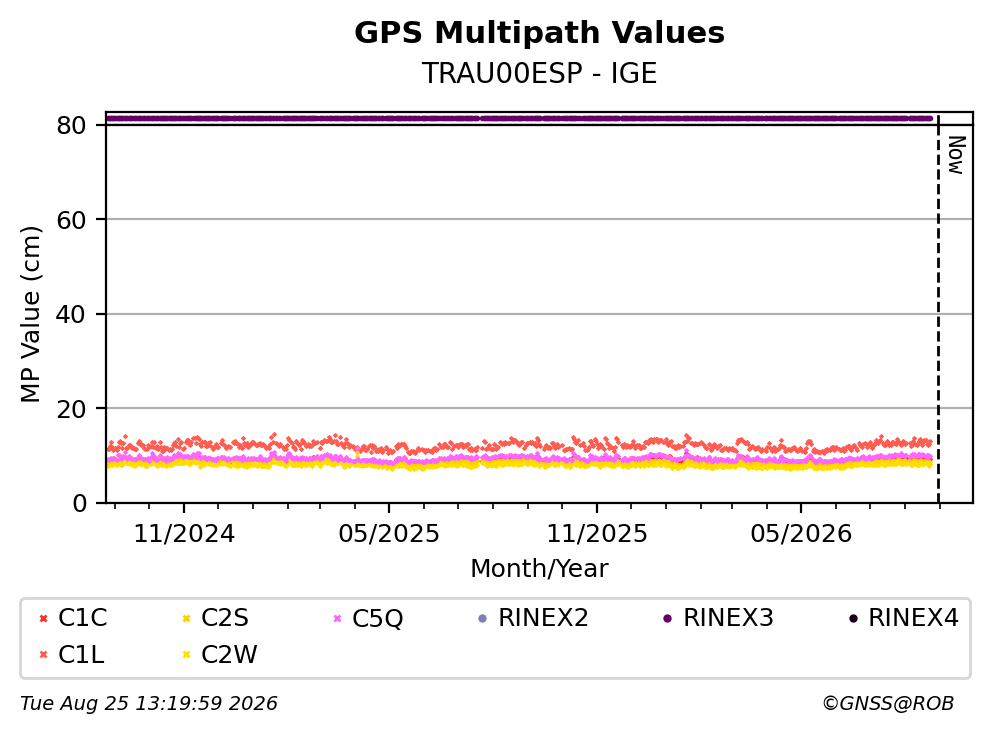Click the C2W legend marker
This screenshot has width=993, height=734.
point(186,655)
